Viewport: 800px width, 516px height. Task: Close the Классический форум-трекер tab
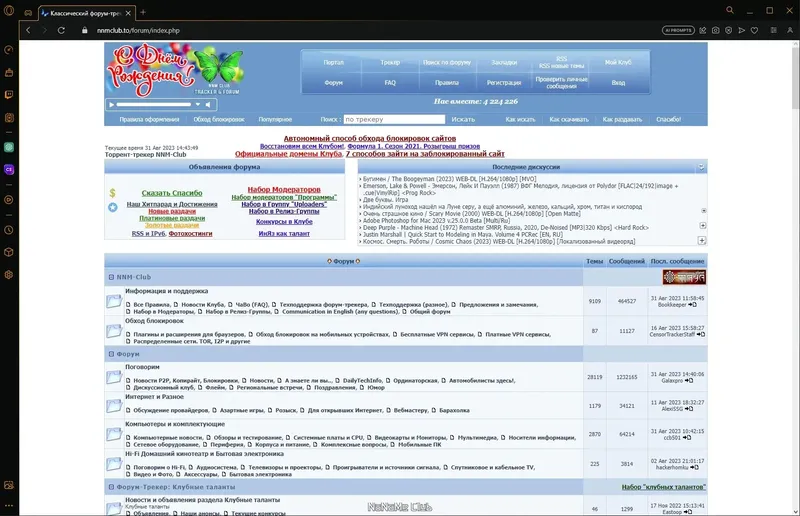pyautogui.click(x=128, y=13)
